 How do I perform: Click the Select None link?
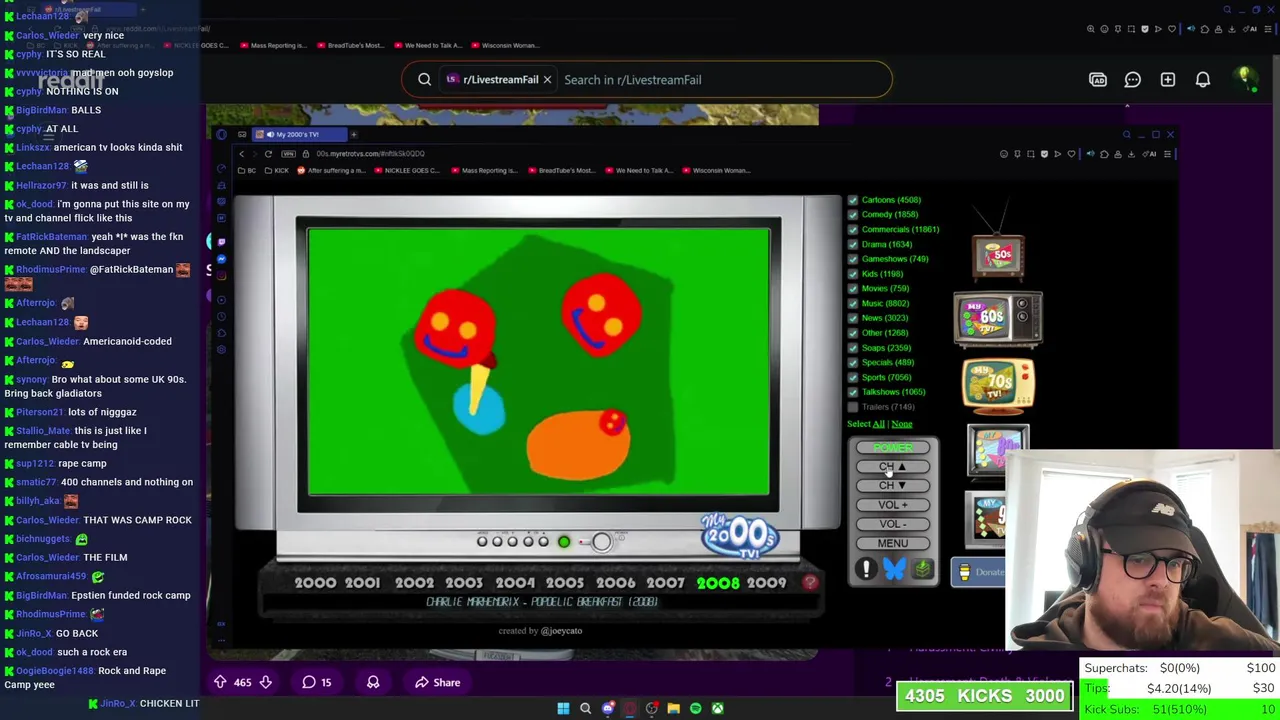click(902, 424)
